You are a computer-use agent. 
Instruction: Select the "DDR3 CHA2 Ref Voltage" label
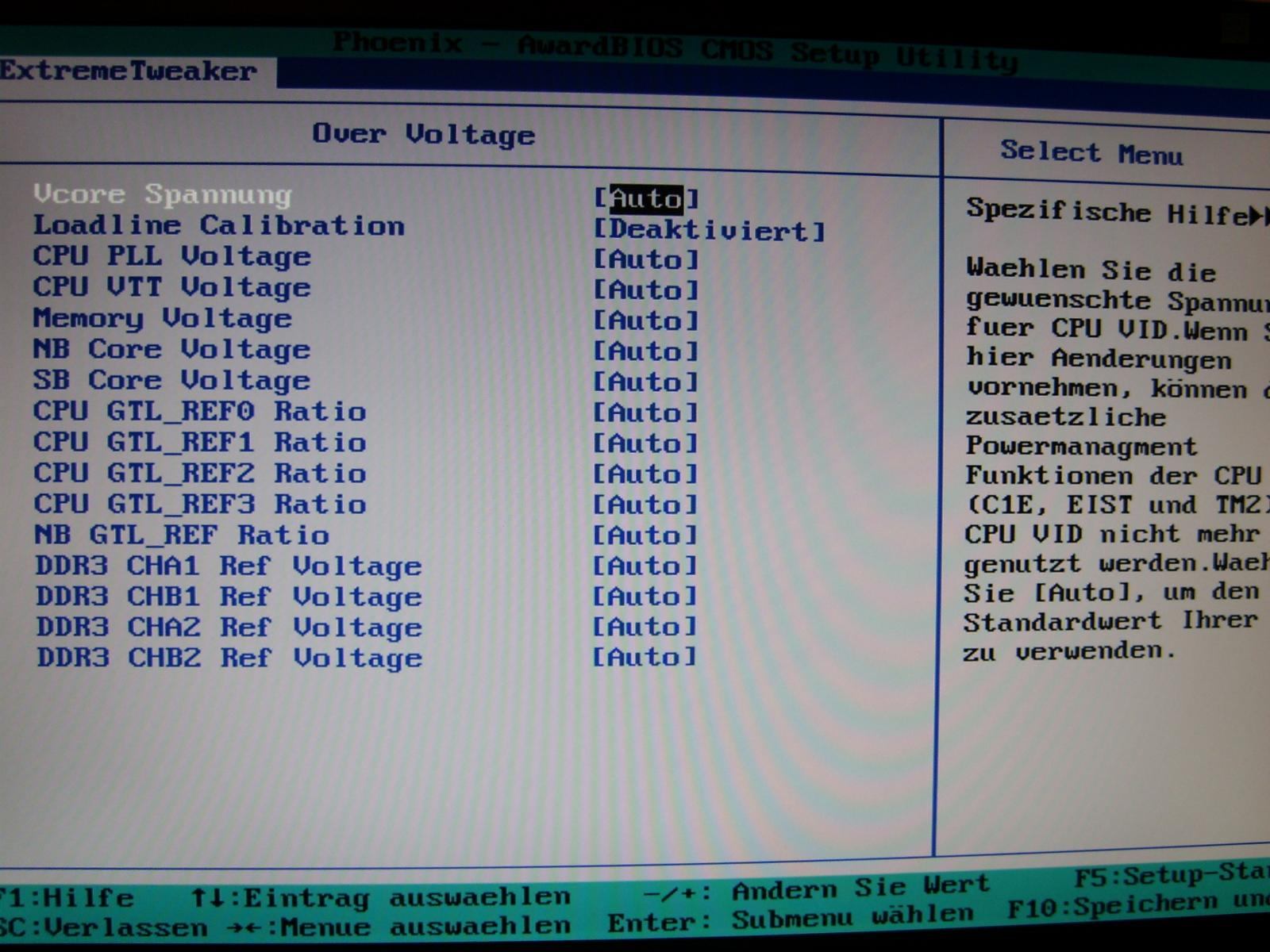[229, 627]
